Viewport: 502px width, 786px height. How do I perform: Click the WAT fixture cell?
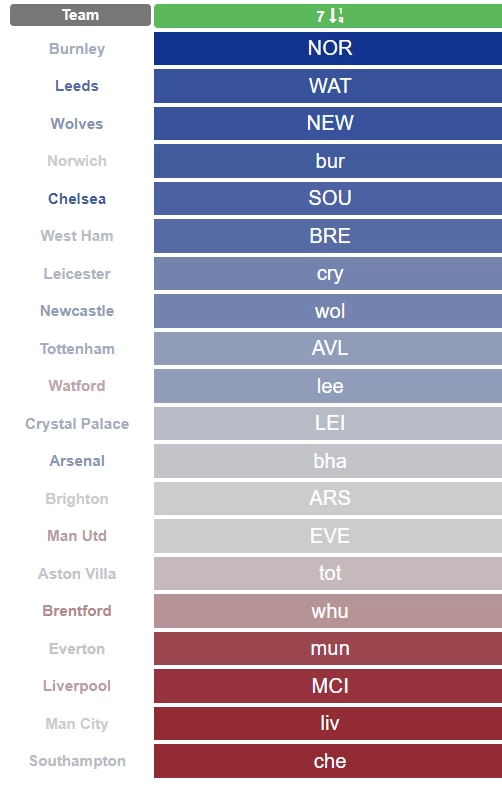point(328,86)
